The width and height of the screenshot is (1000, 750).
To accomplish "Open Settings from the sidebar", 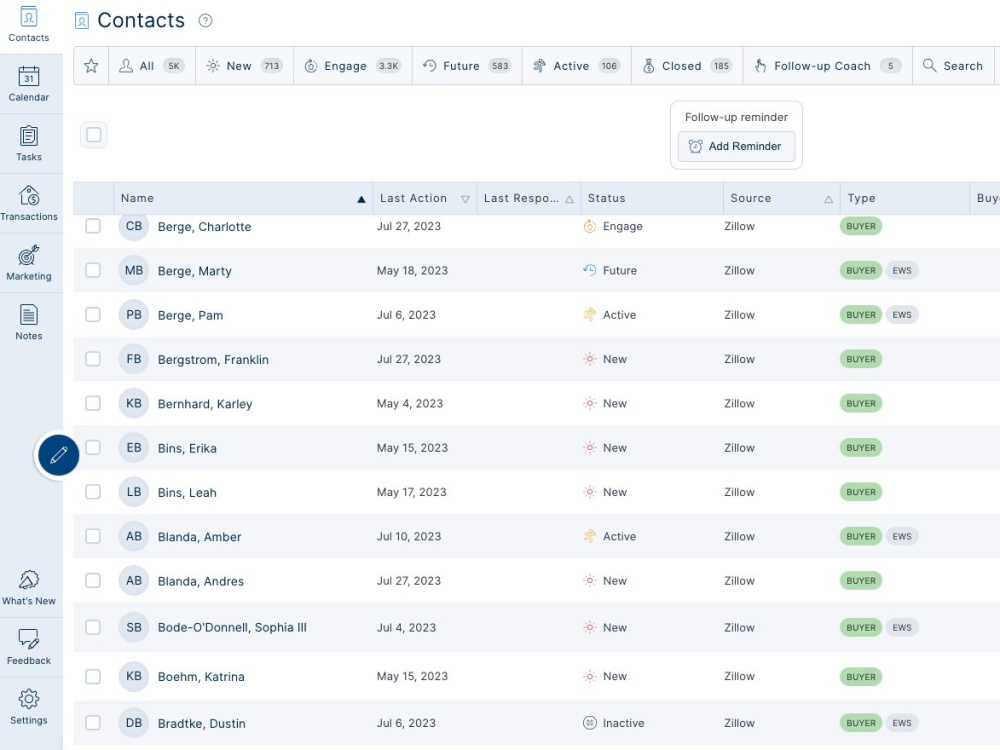I will 29,707.
